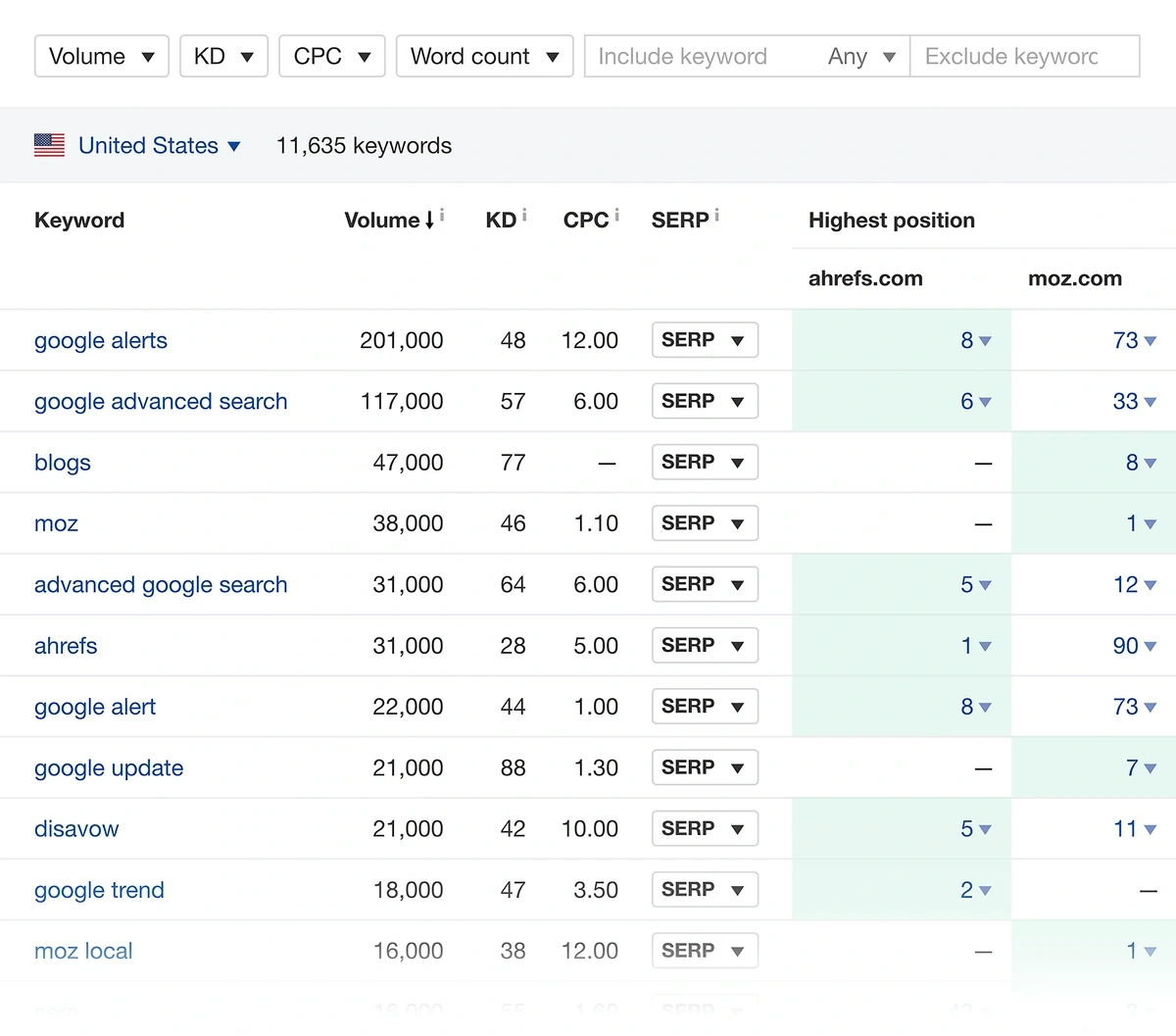Image resolution: width=1176 pixels, height=1036 pixels.
Task: Open the advanced google search keyword link
Action: click(161, 584)
